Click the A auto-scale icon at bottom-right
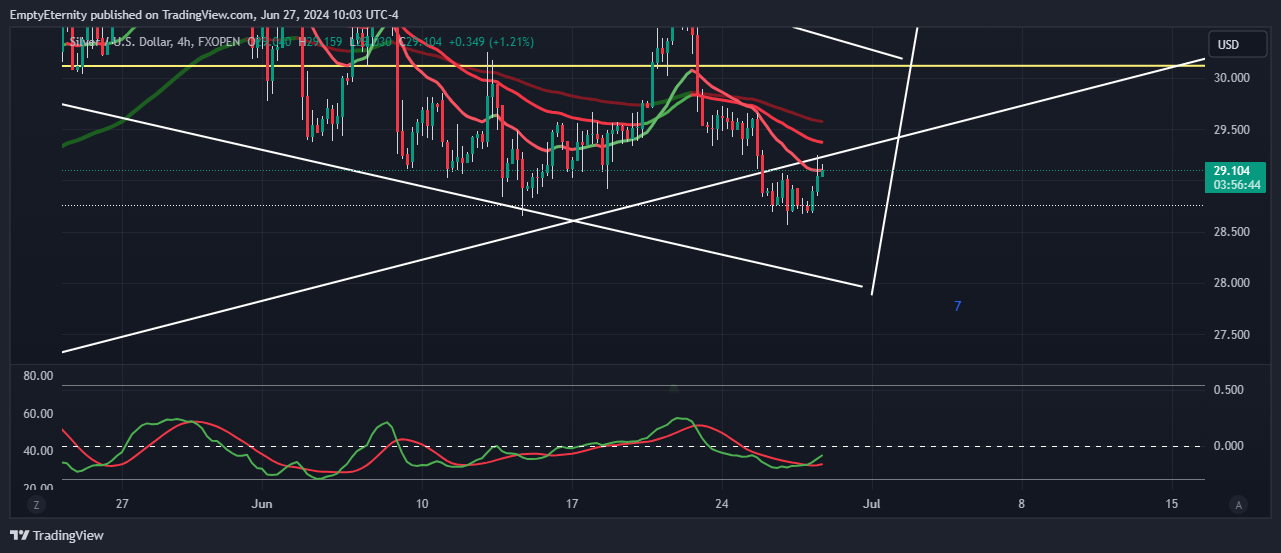Image resolution: width=1281 pixels, height=553 pixels. click(1239, 505)
